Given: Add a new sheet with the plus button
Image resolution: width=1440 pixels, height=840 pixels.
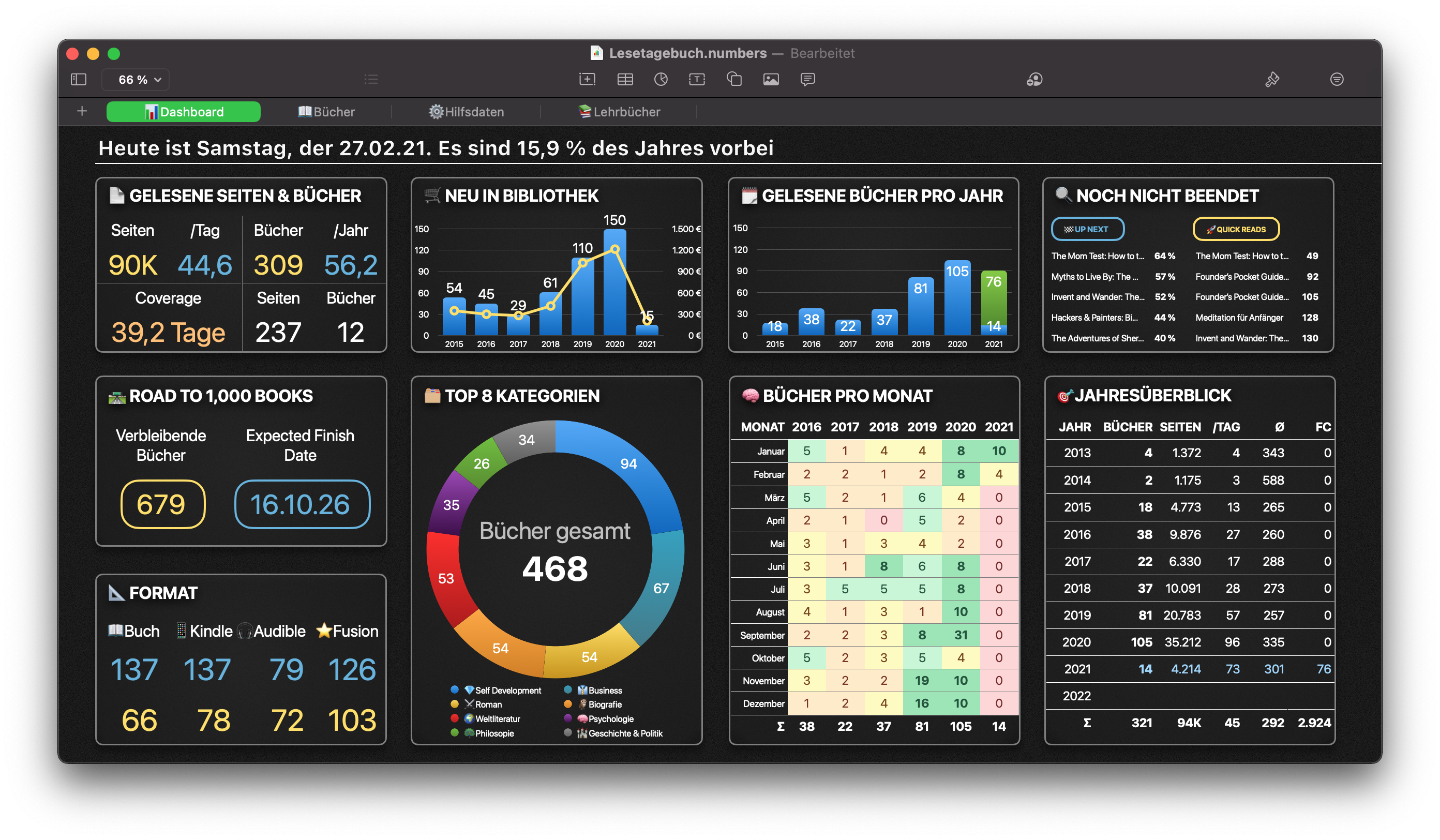Looking at the screenshot, I should point(81,111).
